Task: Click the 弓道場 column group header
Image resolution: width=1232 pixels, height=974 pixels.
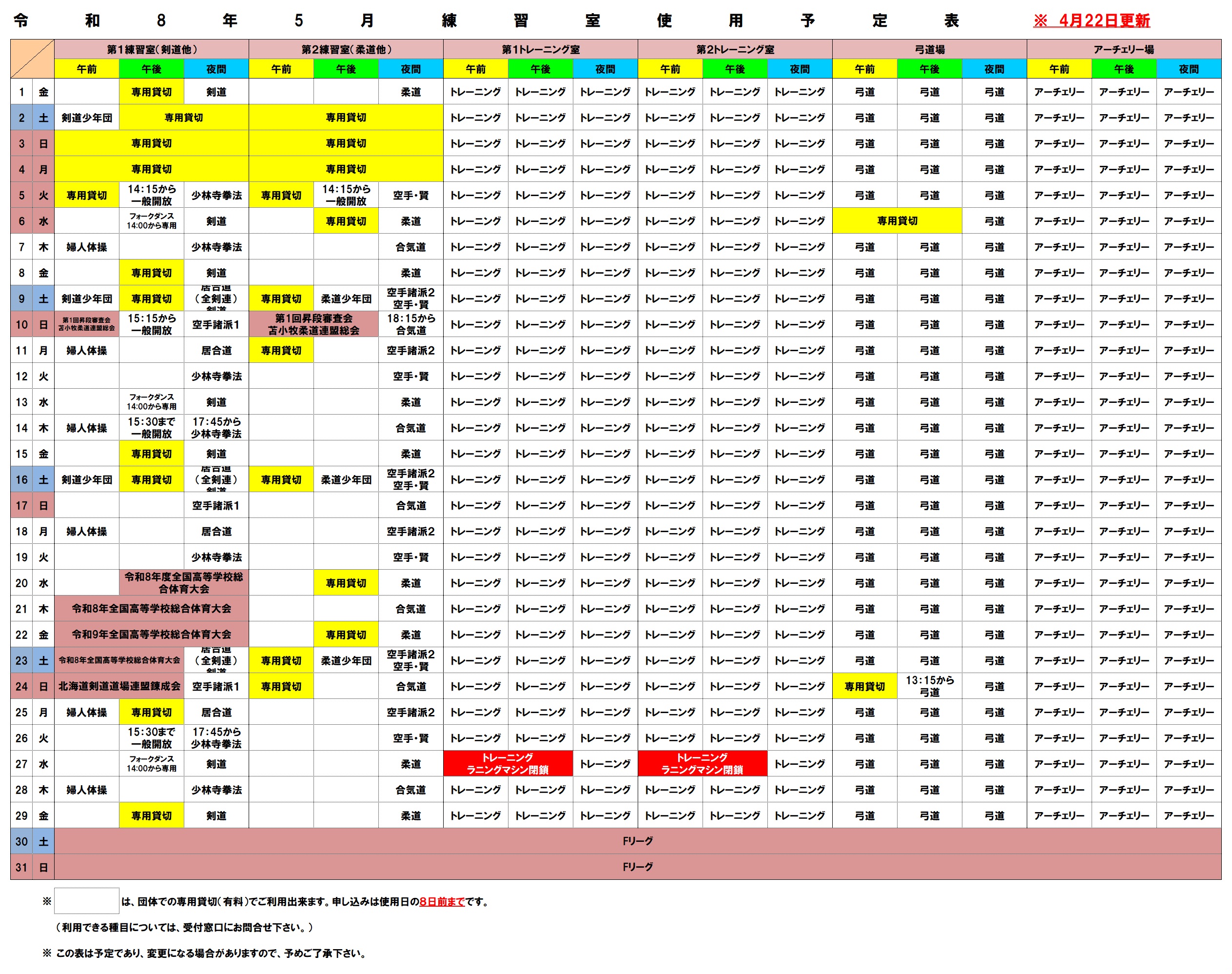Action: (x=929, y=50)
